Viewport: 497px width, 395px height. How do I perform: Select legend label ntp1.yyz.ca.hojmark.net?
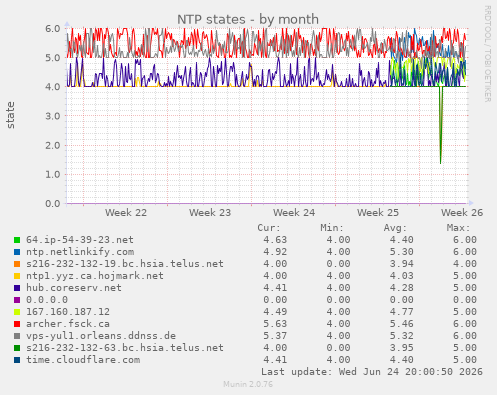coord(95,276)
